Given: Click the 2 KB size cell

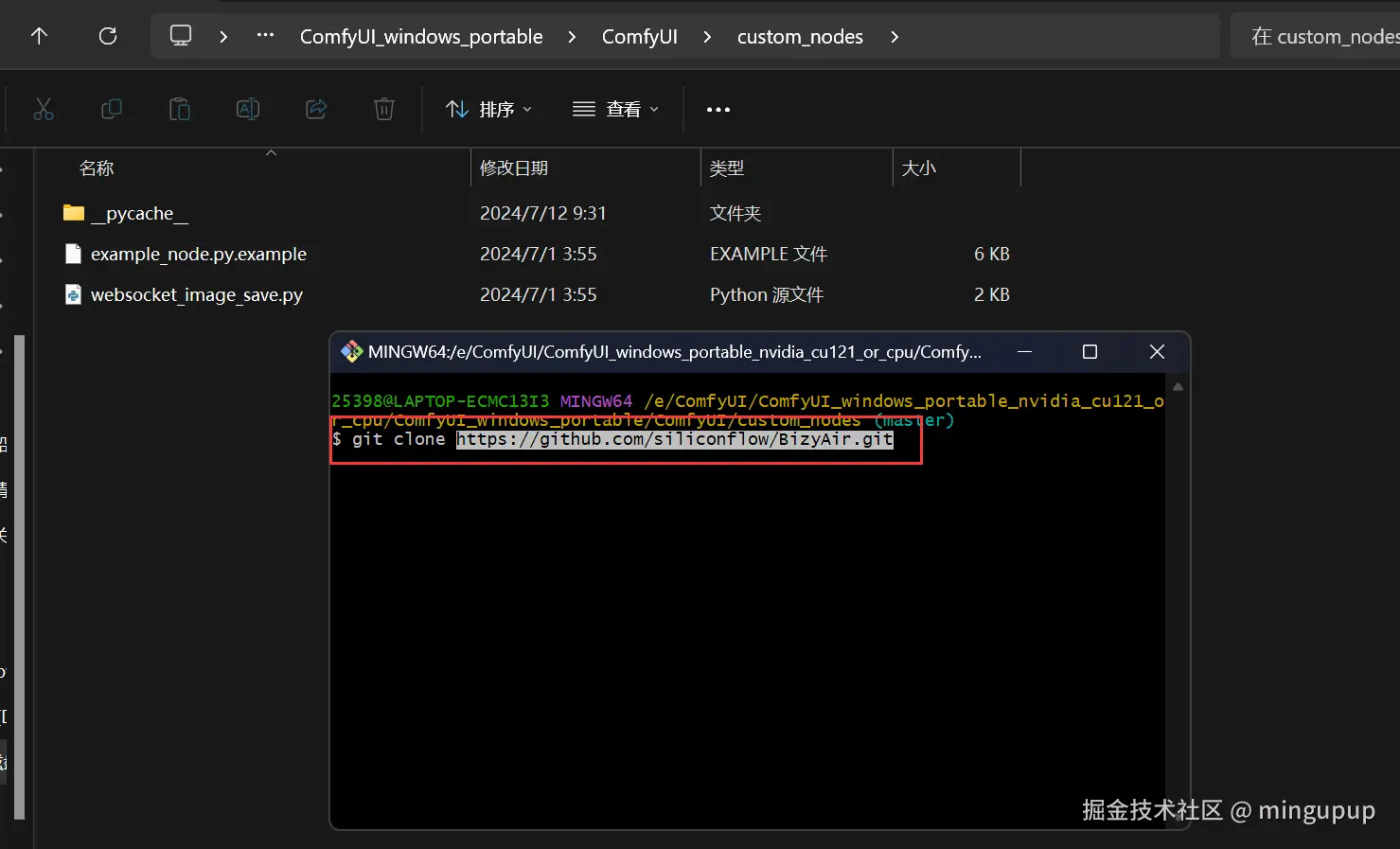Looking at the screenshot, I should [992, 294].
